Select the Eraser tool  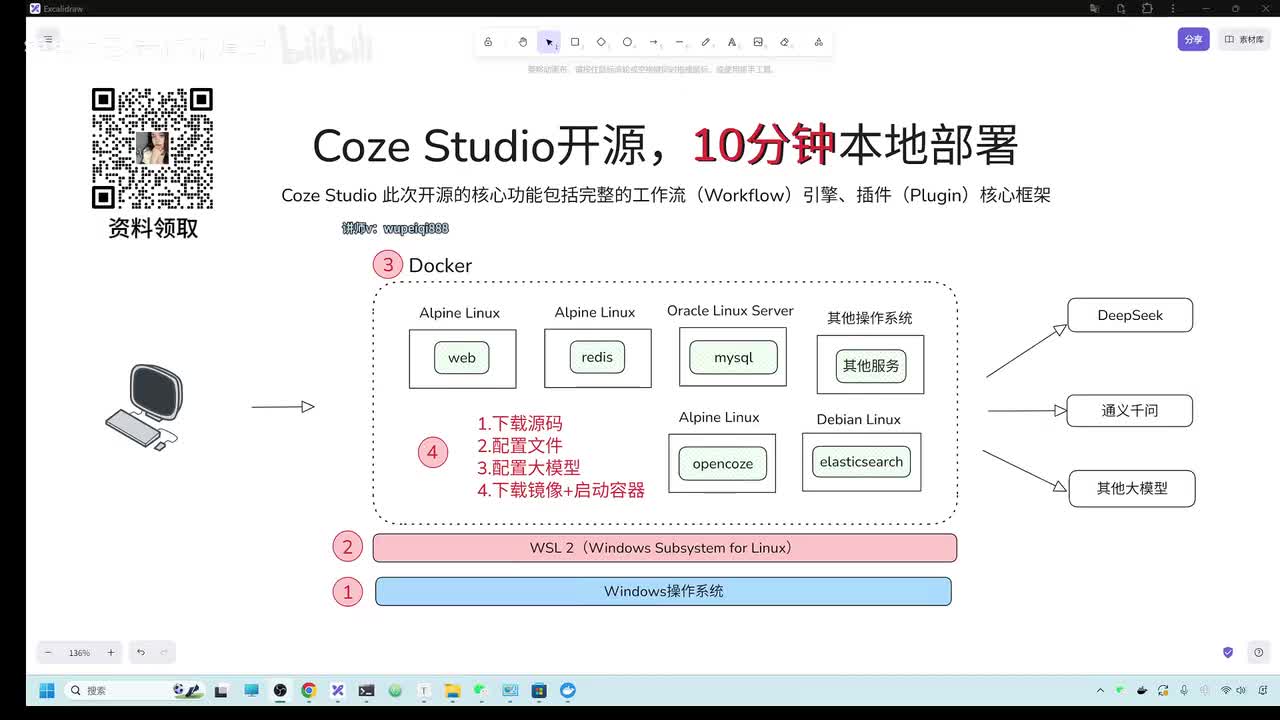(784, 42)
